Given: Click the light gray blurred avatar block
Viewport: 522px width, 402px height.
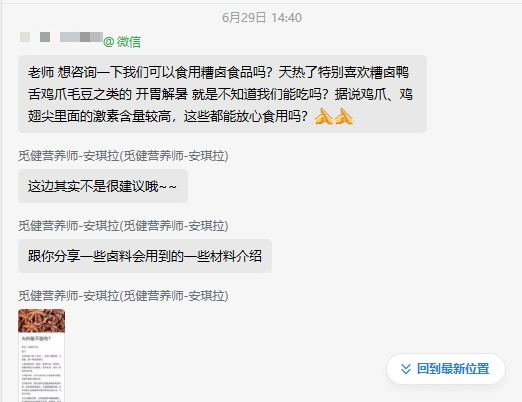Looking at the screenshot, I should pyautogui.click(x=25, y=37).
